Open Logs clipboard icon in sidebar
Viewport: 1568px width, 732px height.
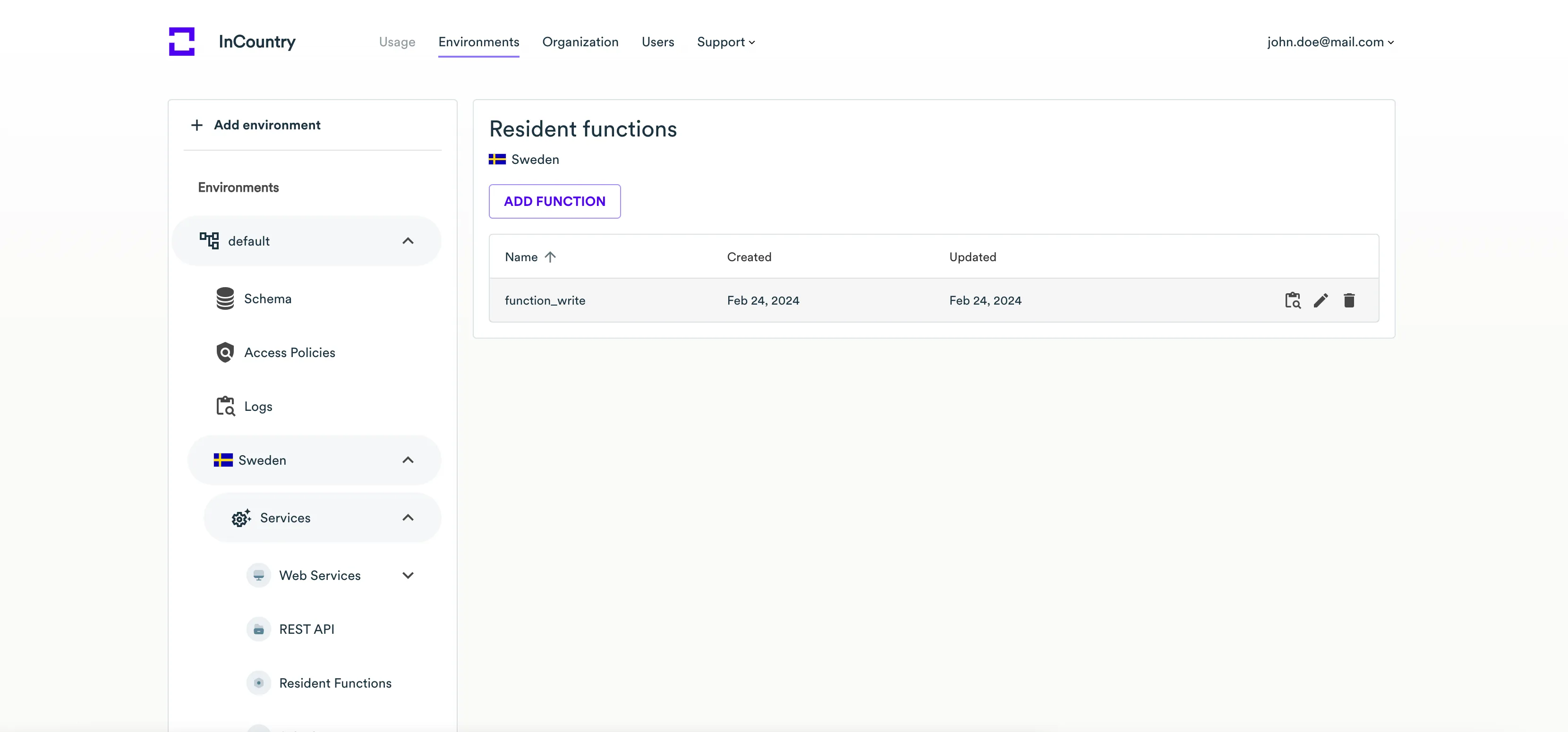pyautogui.click(x=225, y=406)
